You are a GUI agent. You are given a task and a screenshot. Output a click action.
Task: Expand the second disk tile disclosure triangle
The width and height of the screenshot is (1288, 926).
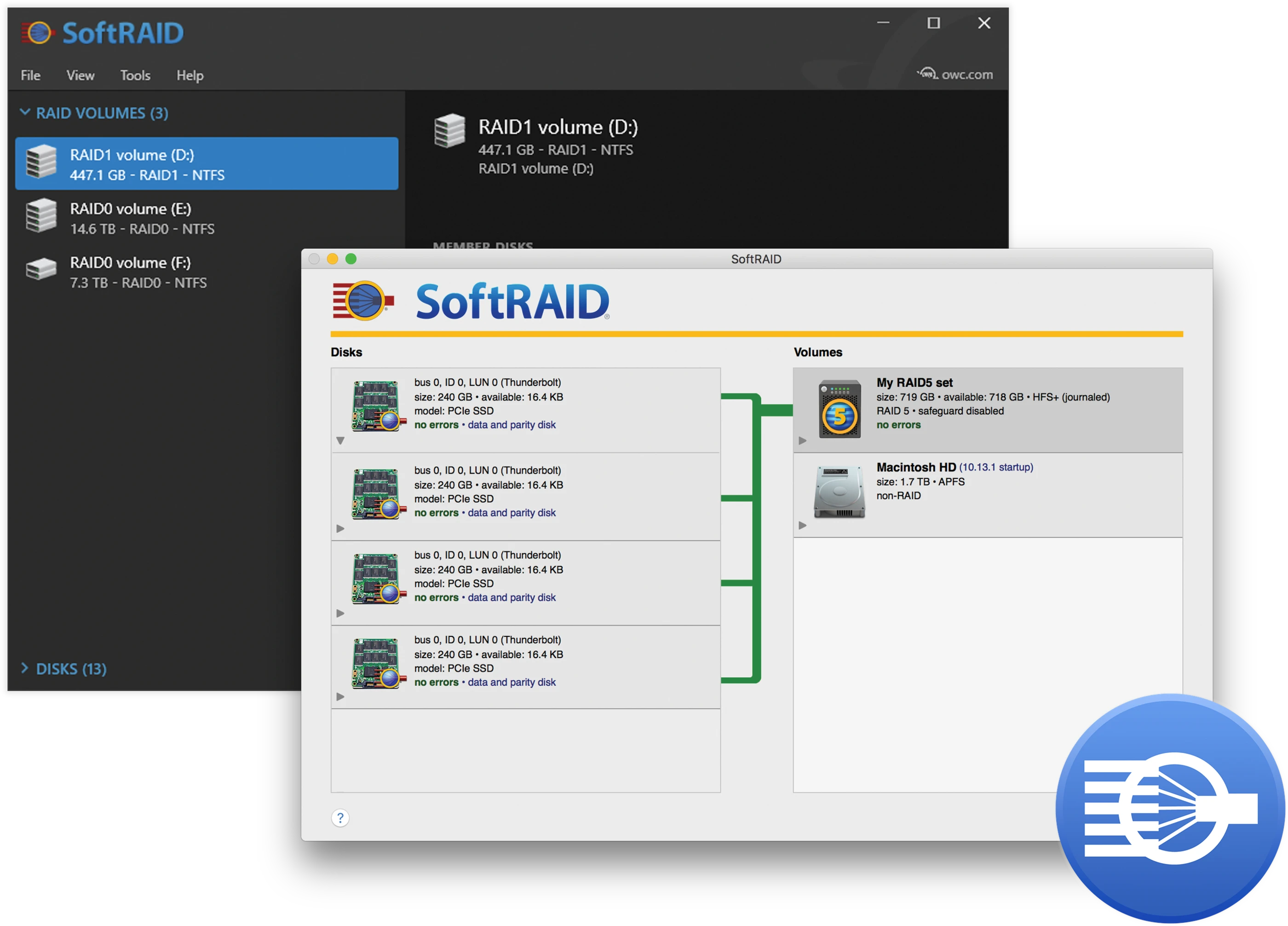(340, 528)
